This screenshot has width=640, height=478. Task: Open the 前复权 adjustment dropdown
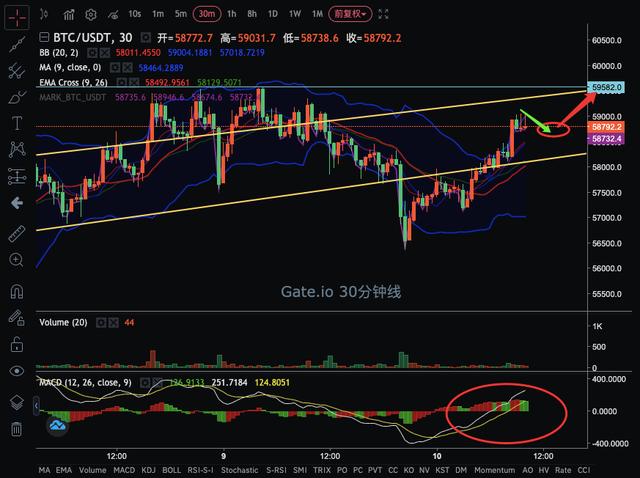[350, 14]
